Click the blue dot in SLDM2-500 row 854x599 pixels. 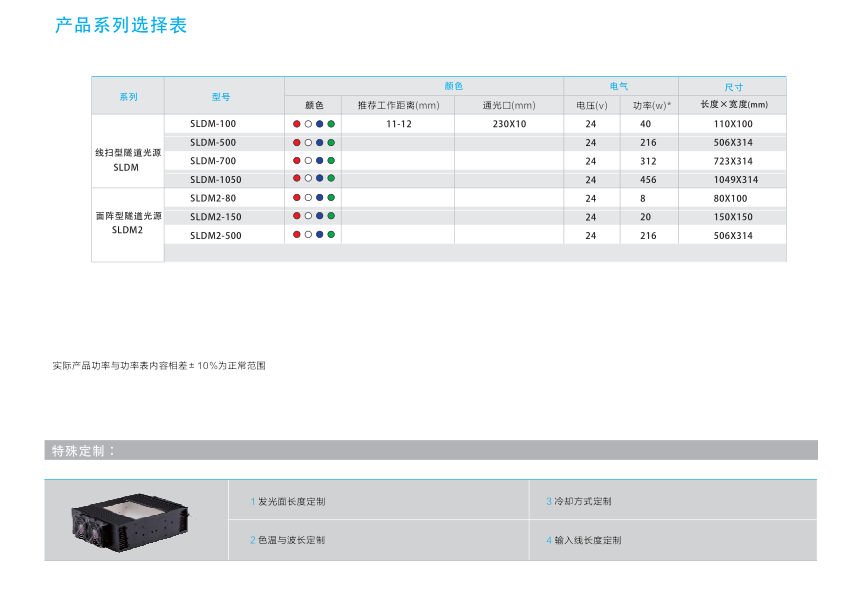tap(320, 235)
